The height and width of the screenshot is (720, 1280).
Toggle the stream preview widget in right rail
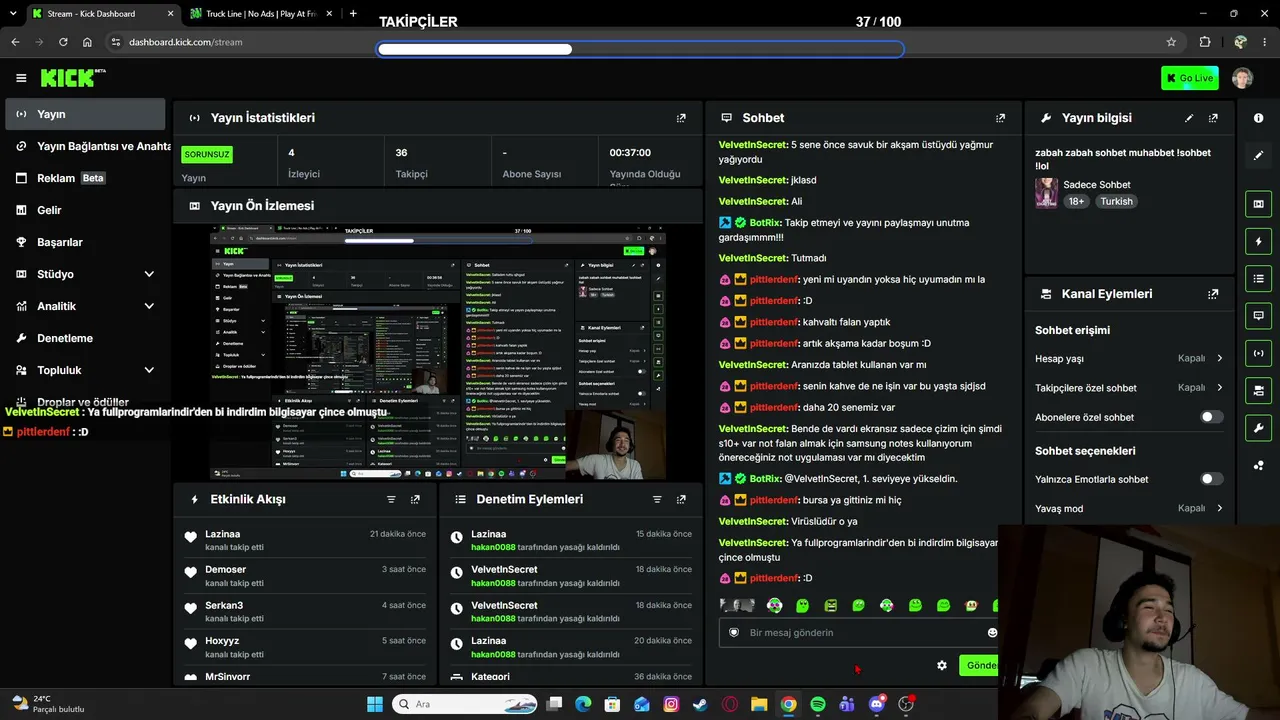pyautogui.click(x=1258, y=204)
